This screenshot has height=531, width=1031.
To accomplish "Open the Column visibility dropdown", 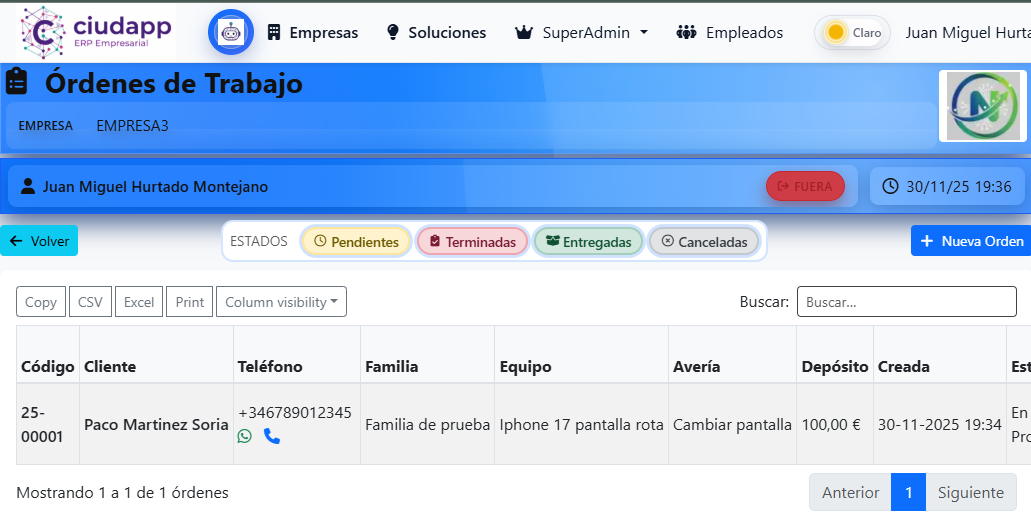I will [x=281, y=302].
